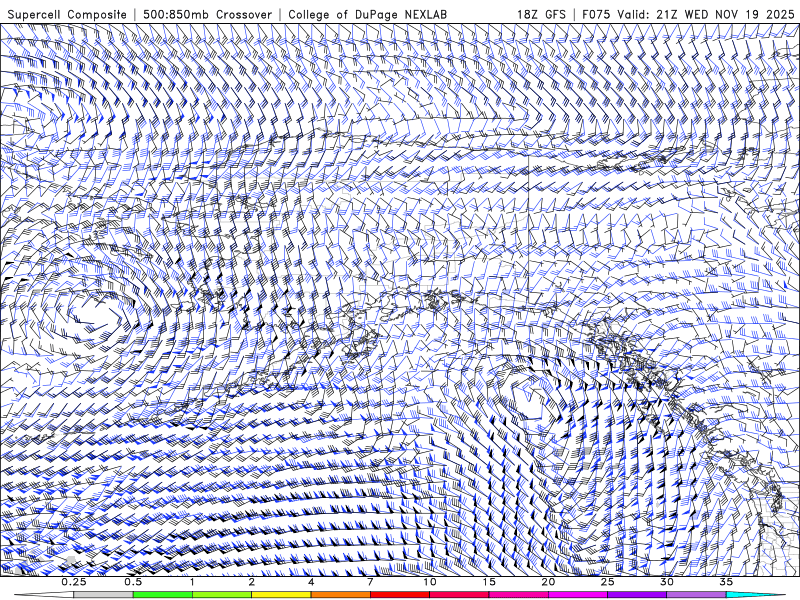800x600 pixels.
Task: Click the "F075 Valid: 21Z WED NOV 19 2025" text
Action: tap(688, 14)
